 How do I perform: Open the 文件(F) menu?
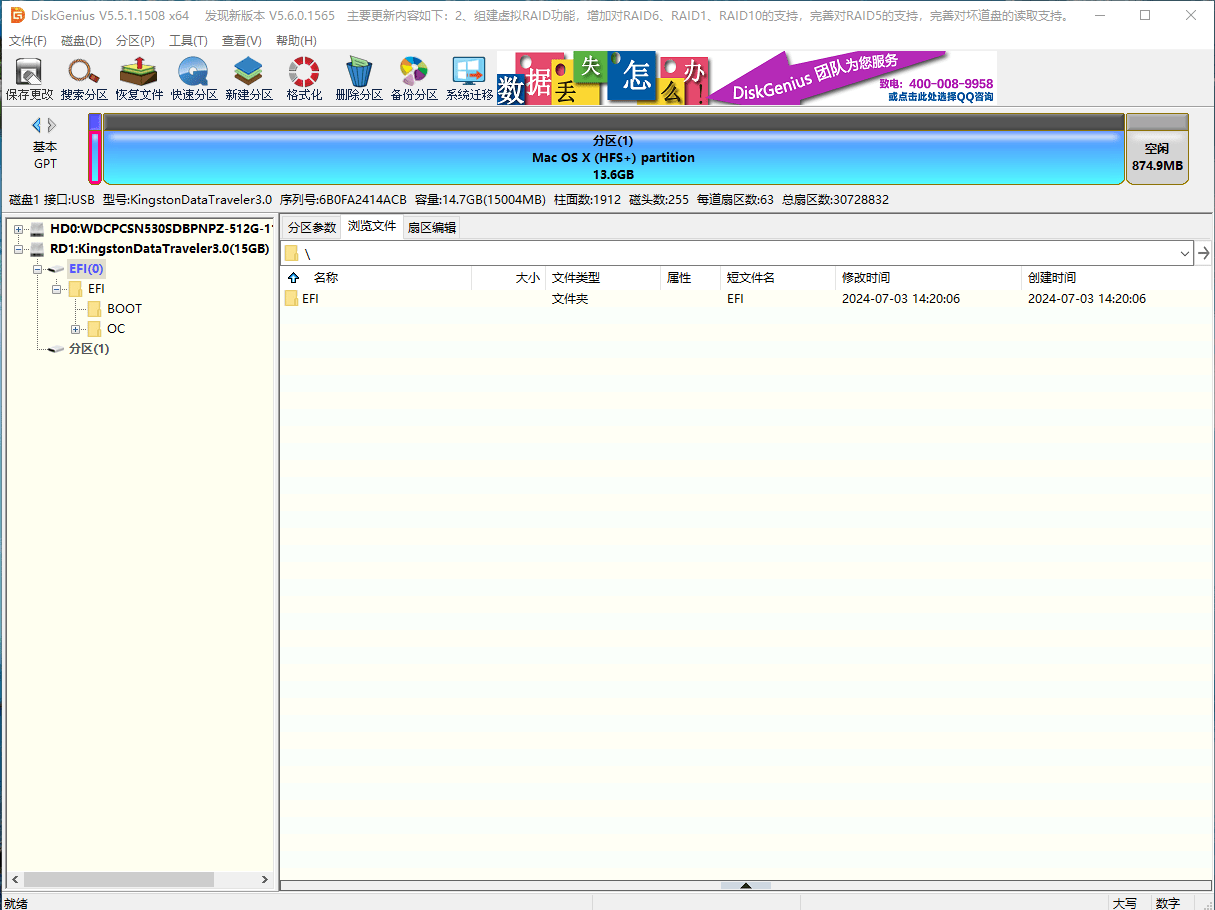(28, 41)
